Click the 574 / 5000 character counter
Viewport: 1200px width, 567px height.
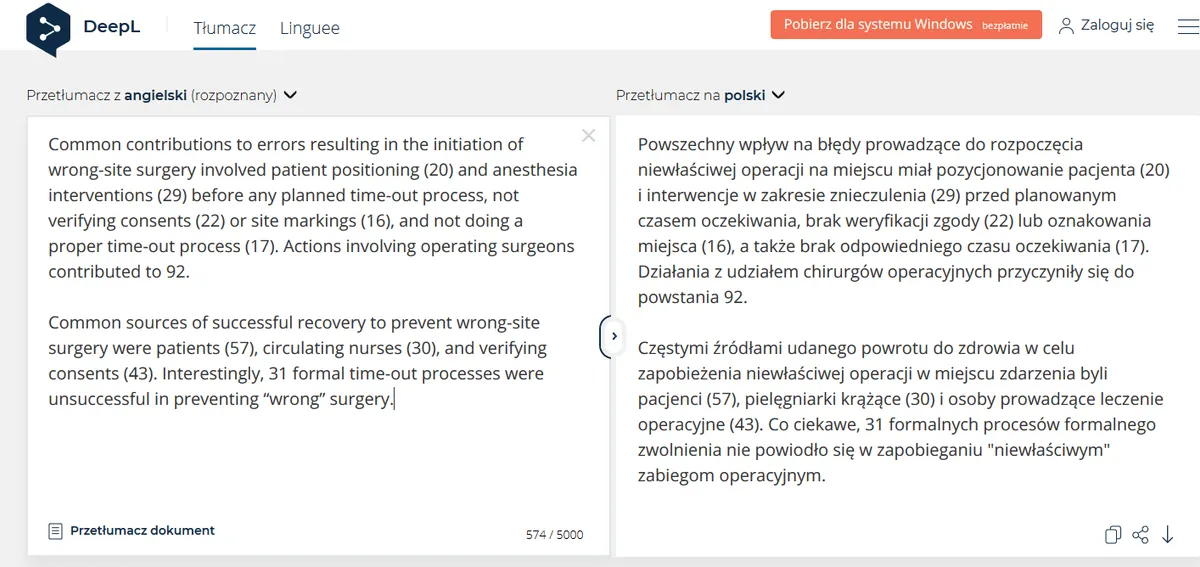coord(554,534)
